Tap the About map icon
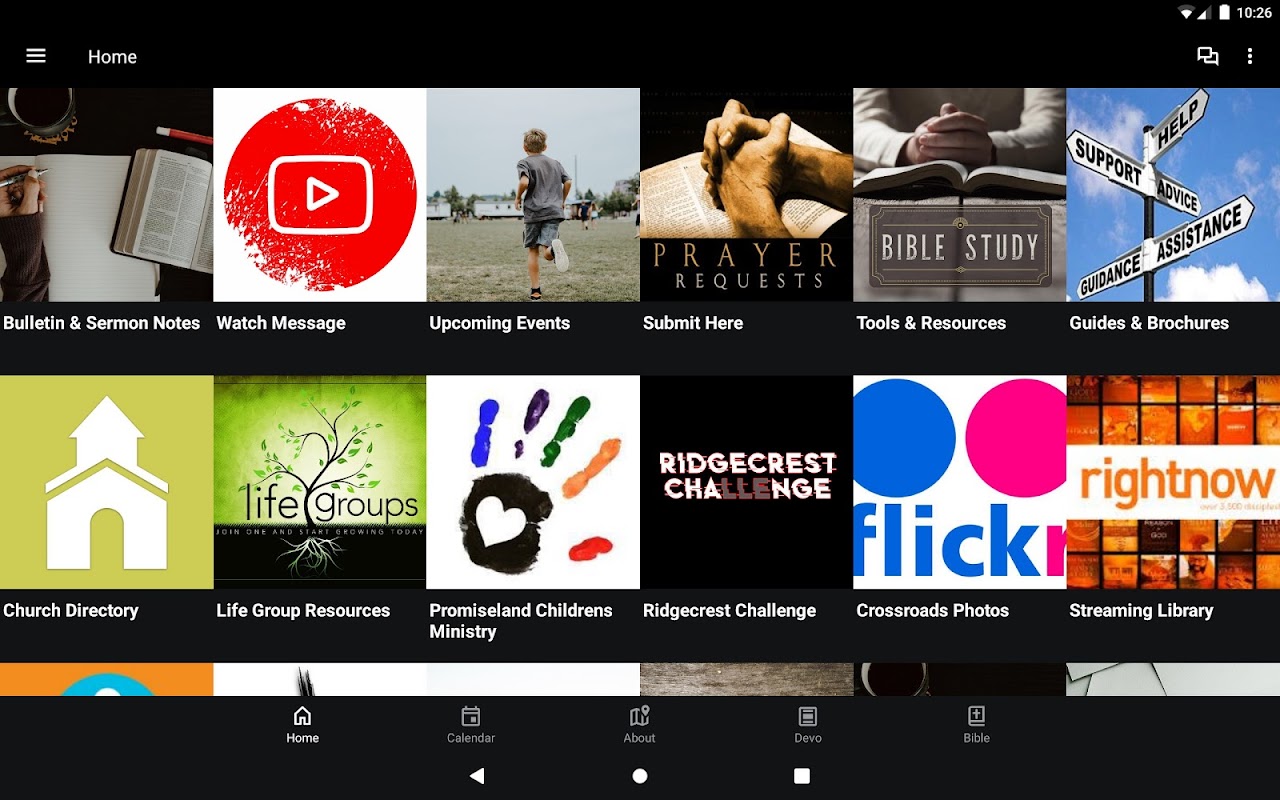This screenshot has height=800, width=1280. coord(639,716)
